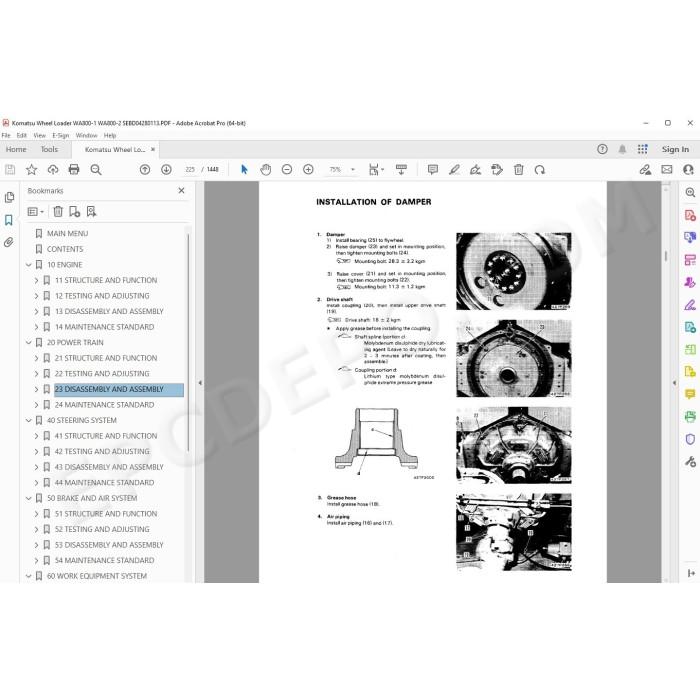Screen dimensions: 700x700
Task: Open 60 WORK EQUIPMENT SYSTEM bookmark
Action: point(97,576)
